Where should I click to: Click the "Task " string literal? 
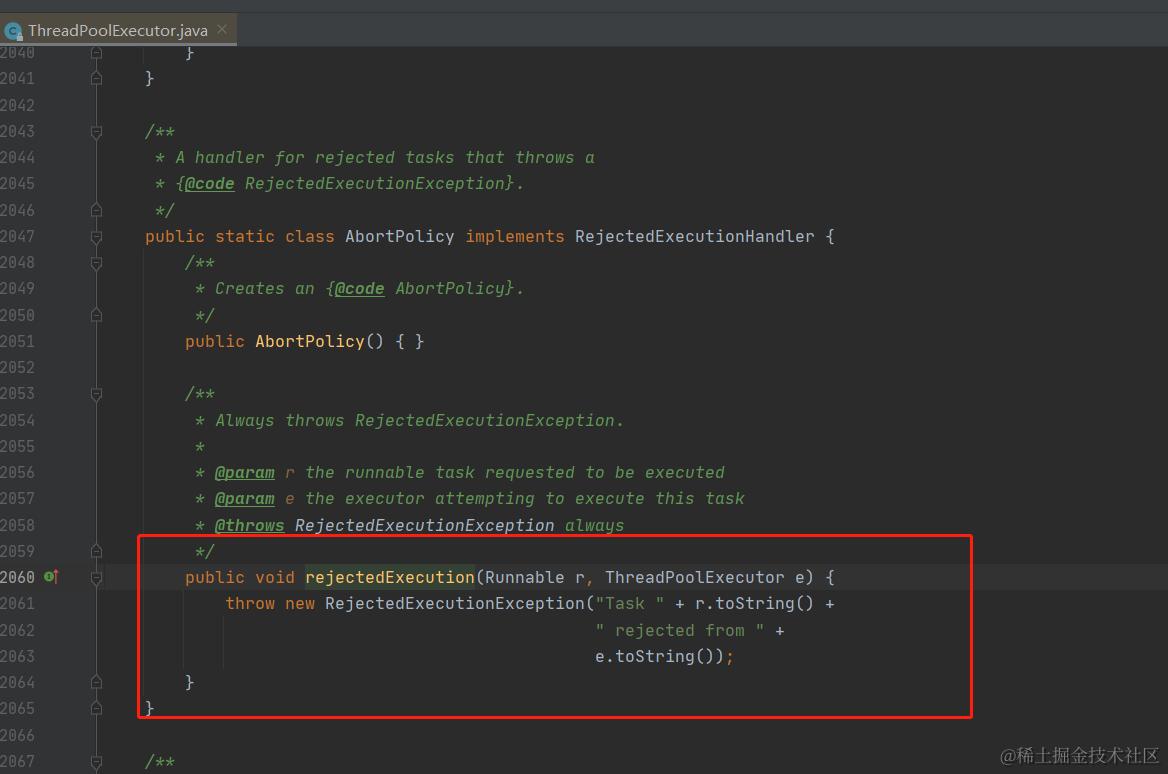click(x=629, y=603)
